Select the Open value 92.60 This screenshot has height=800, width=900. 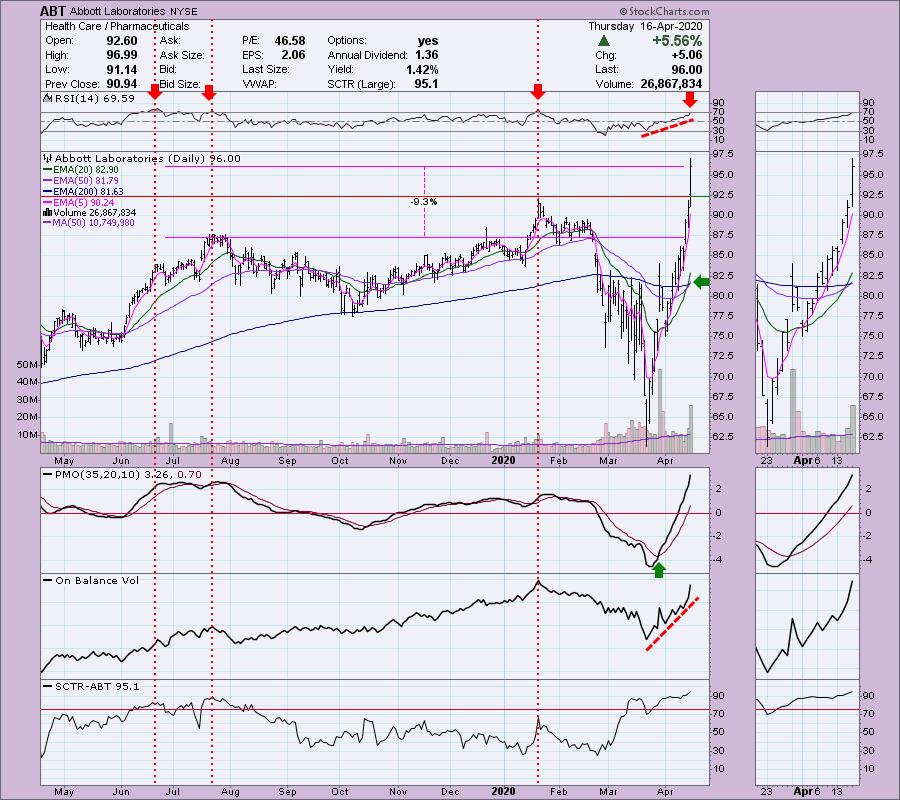click(x=122, y=41)
